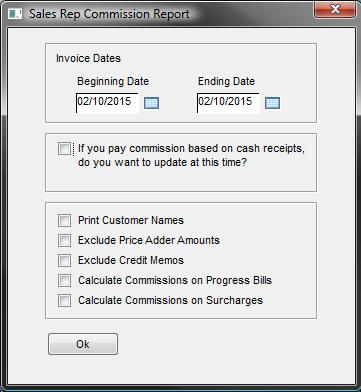Click the Ending Date label text
This screenshot has width=361, height=392.
point(226,81)
